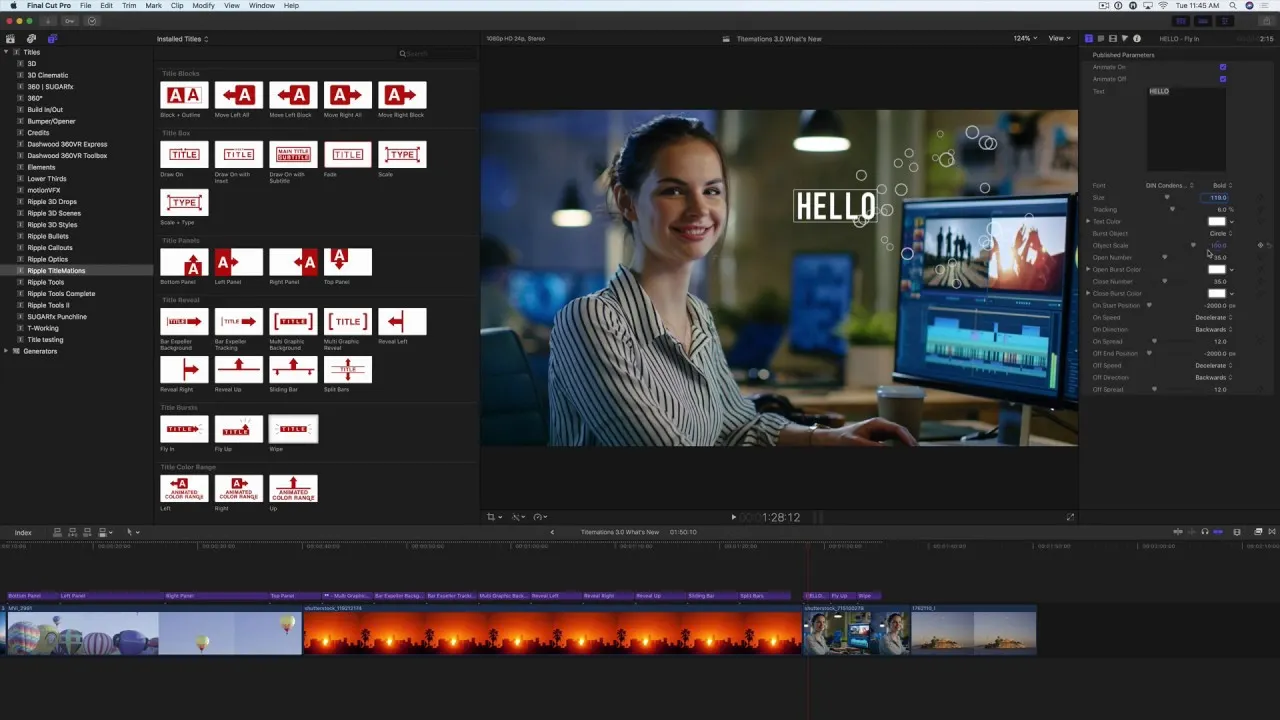Open the macOS Spotlight search icon

(x=1231, y=6)
